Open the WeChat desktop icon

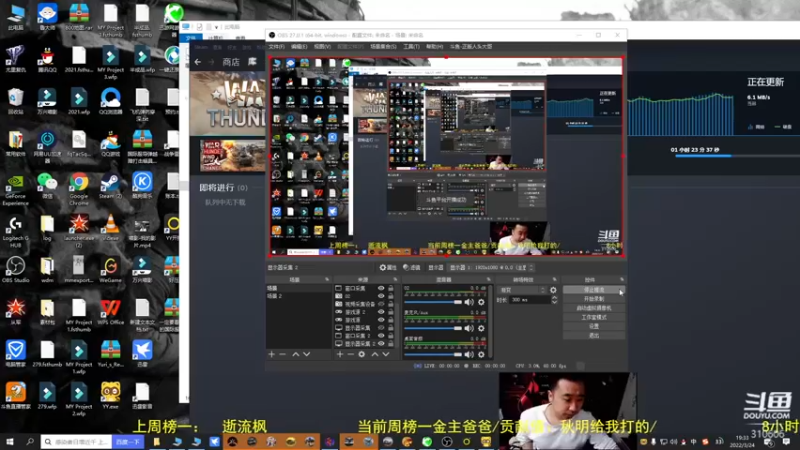pos(47,186)
